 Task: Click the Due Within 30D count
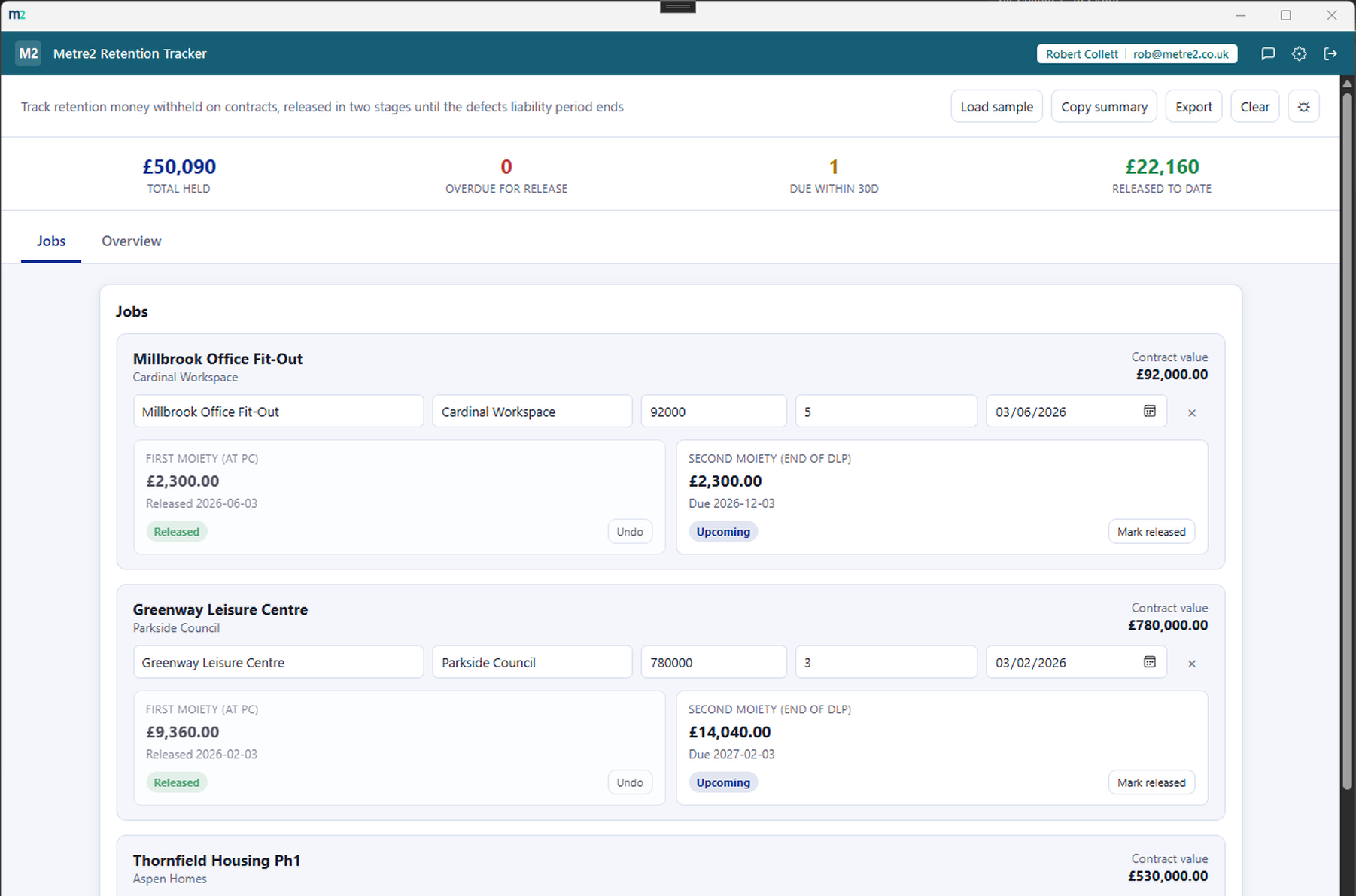(834, 166)
